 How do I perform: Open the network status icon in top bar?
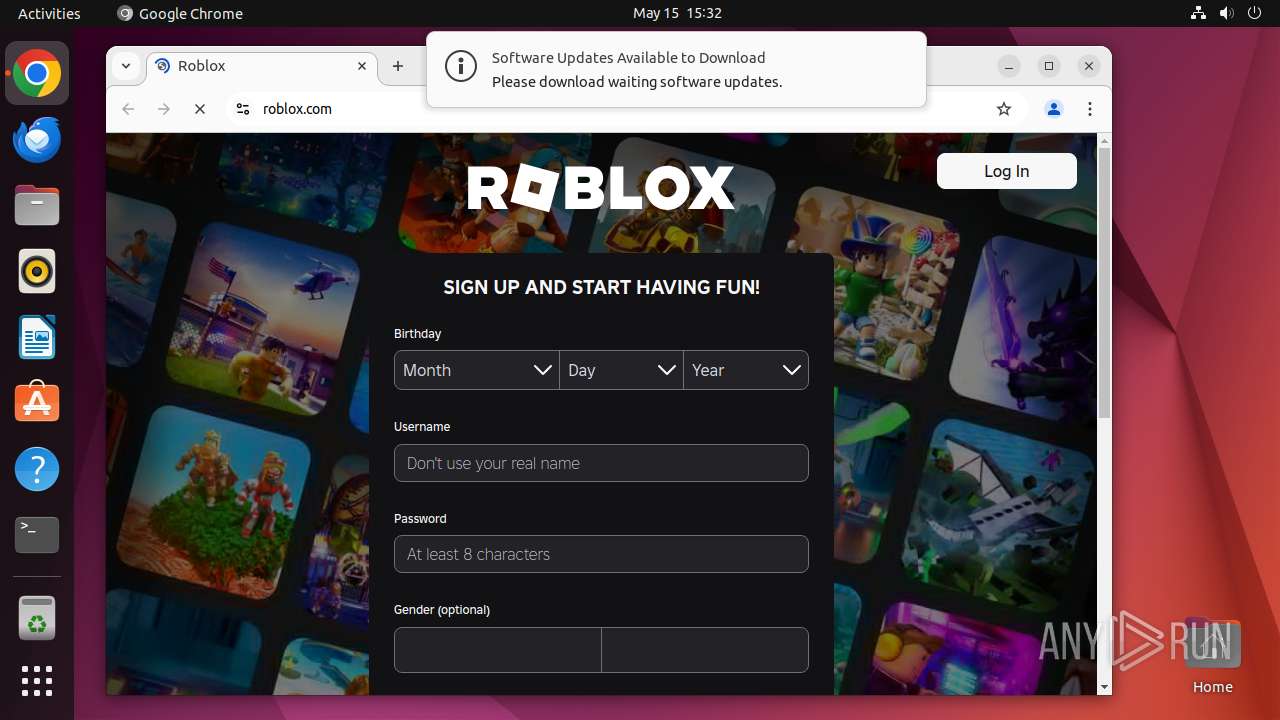1199,13
